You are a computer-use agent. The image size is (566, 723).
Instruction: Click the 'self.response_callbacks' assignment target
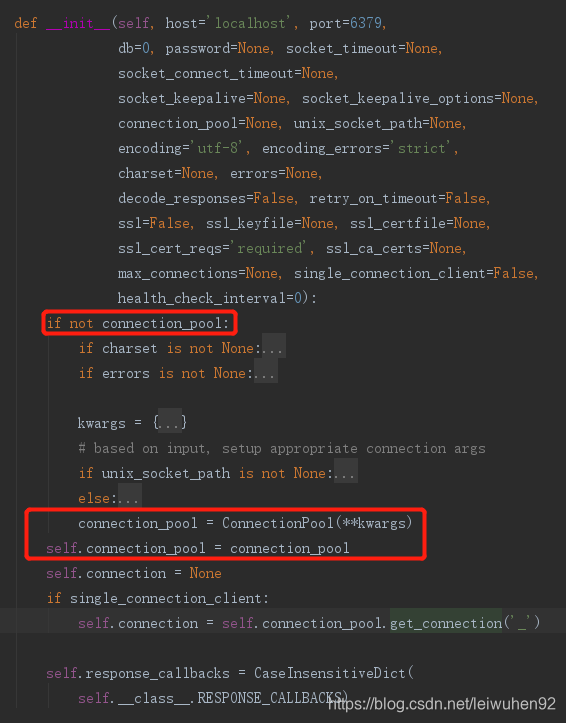pyautogui.click(x=138, y=672)
